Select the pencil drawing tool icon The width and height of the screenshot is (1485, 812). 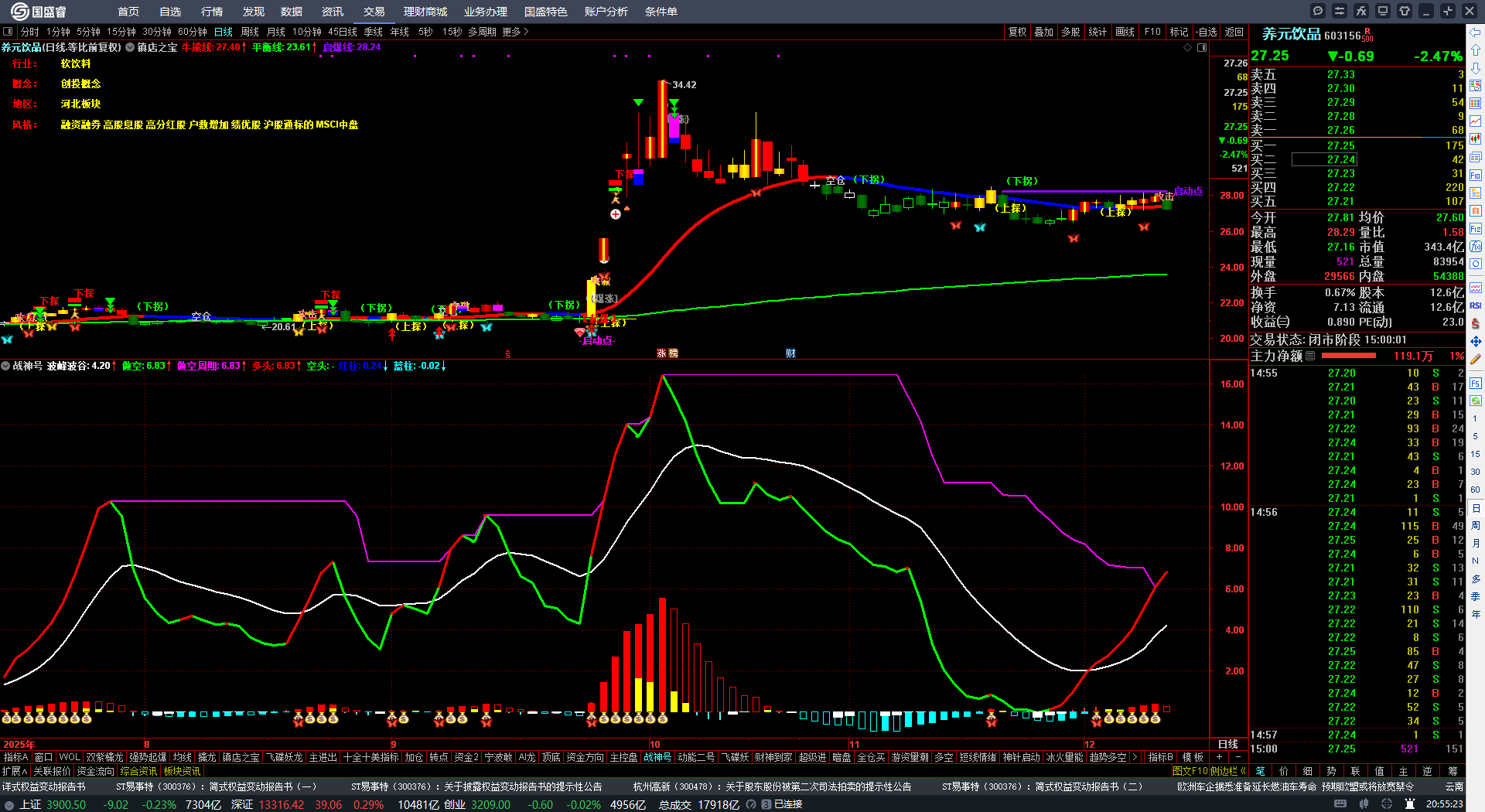pyautogui.click(x=1476, y=359)
